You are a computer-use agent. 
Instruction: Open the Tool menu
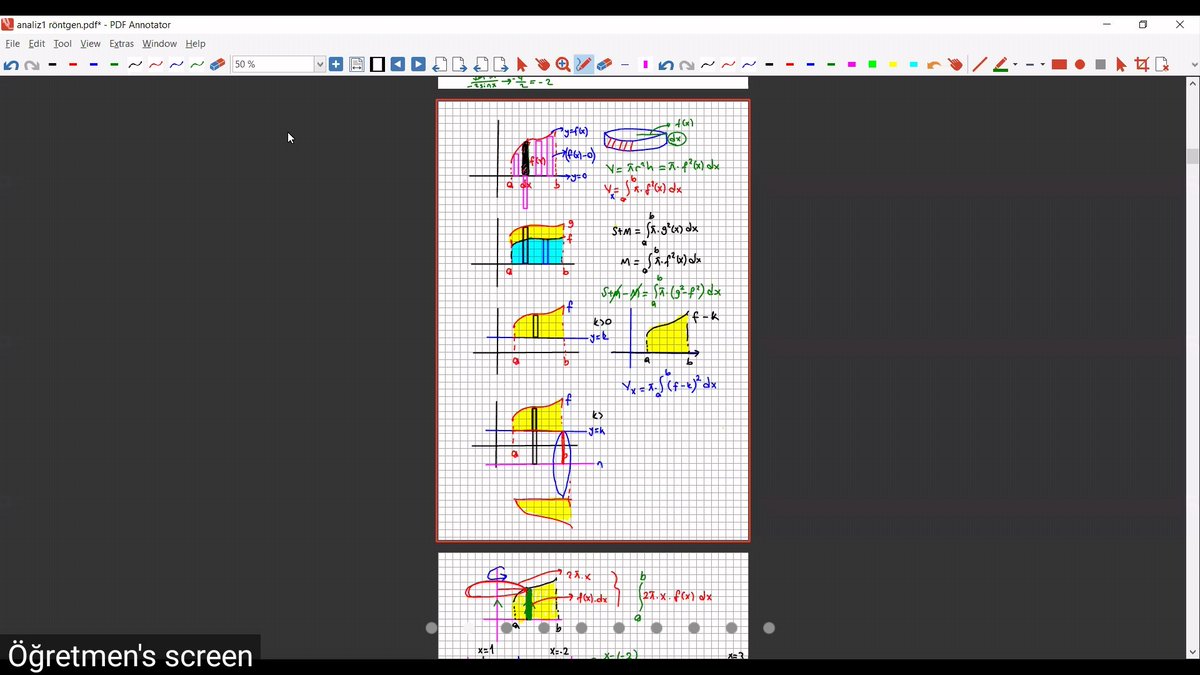(x=63, y=44)
